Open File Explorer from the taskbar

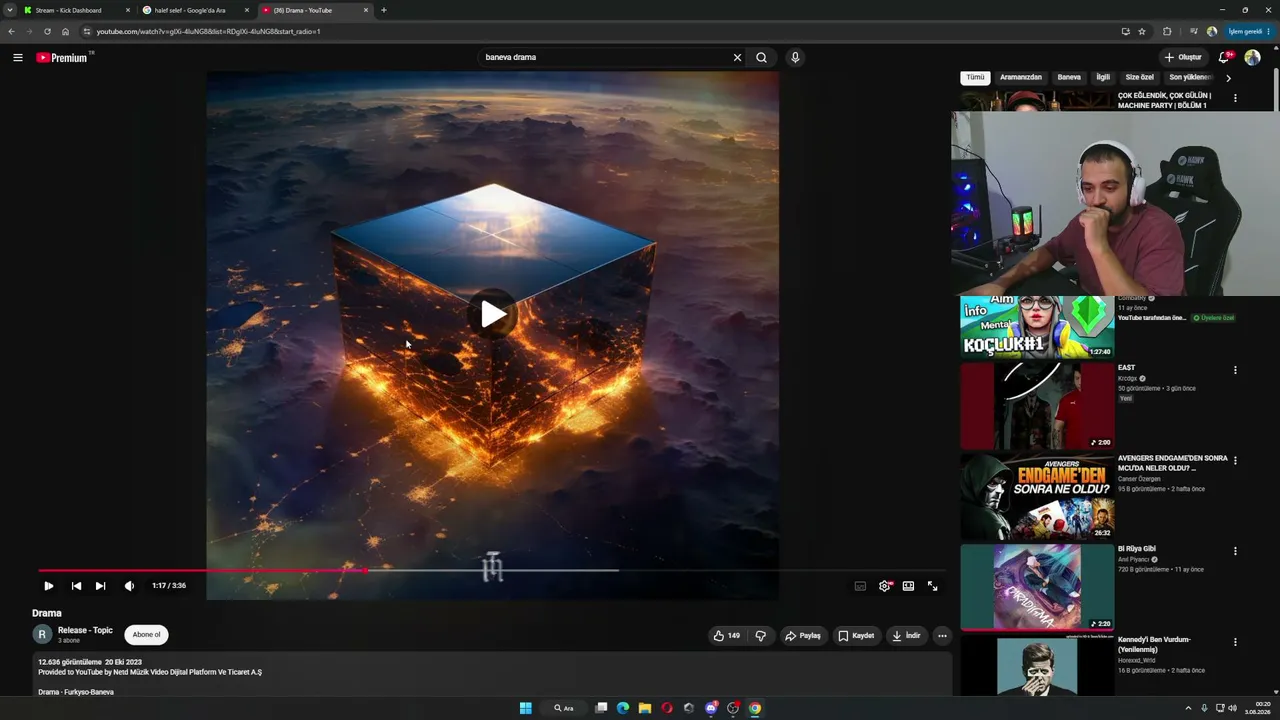click(x=645, y=708)
